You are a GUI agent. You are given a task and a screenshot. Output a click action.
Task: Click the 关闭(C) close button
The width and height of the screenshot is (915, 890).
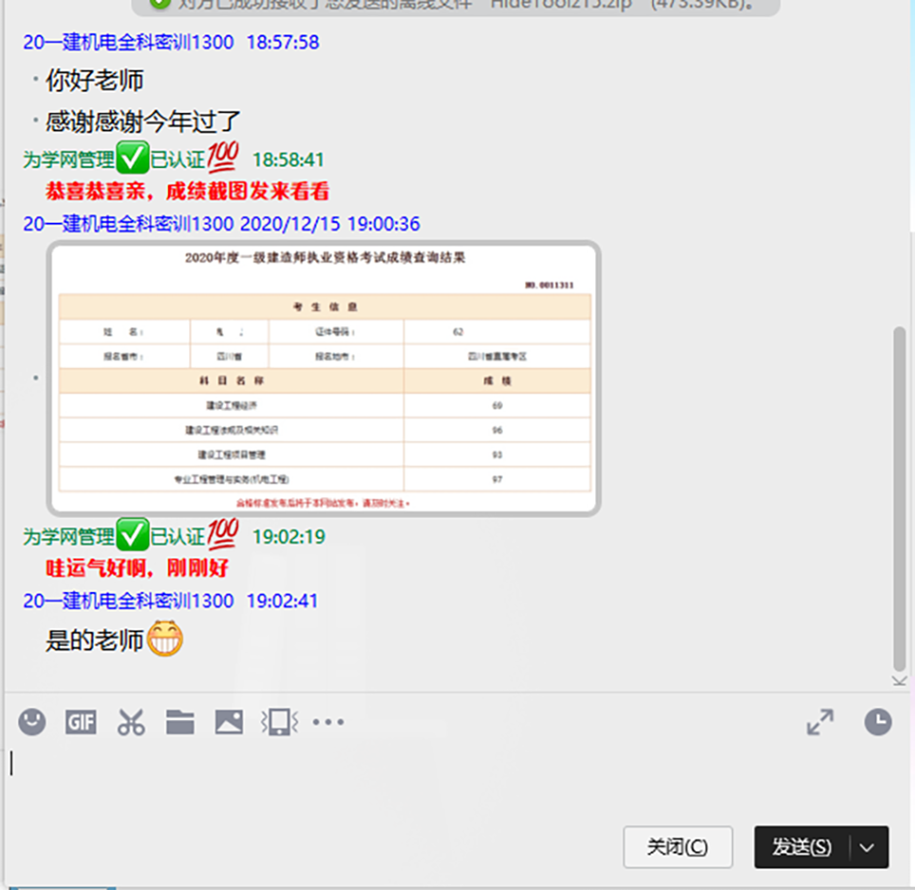pyautogui.click(x=677, y=847)
